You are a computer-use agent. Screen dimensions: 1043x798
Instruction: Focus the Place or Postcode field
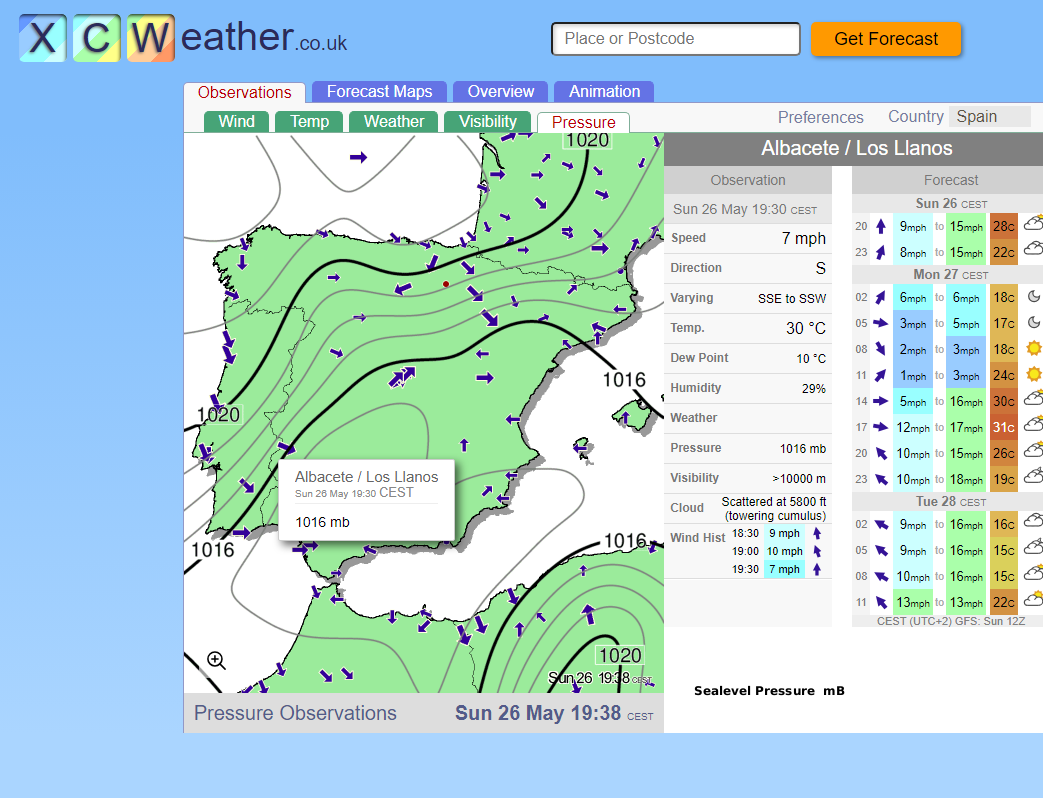[675, 39]
